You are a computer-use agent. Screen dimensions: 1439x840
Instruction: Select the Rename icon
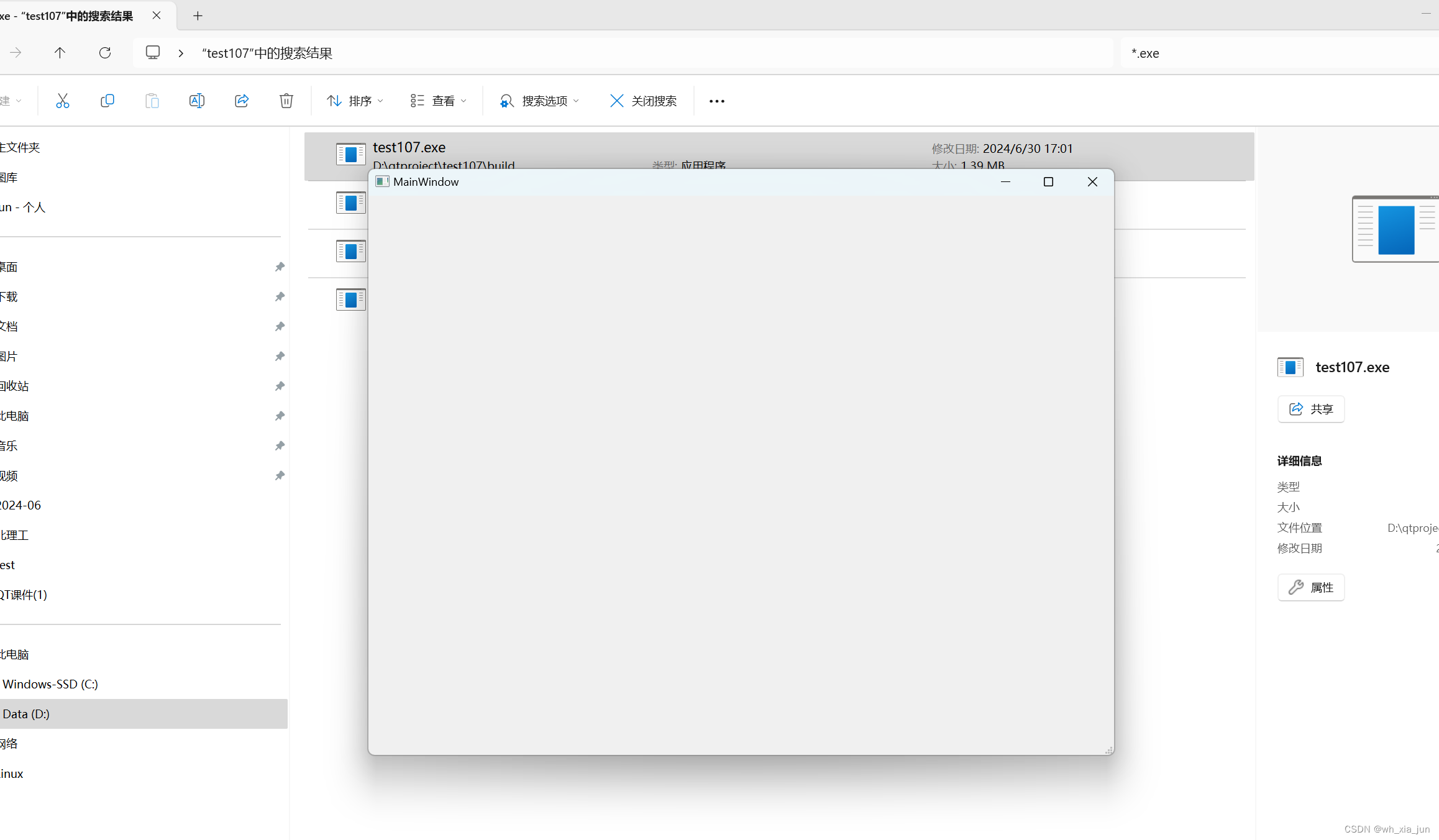[x=196, y=100]
